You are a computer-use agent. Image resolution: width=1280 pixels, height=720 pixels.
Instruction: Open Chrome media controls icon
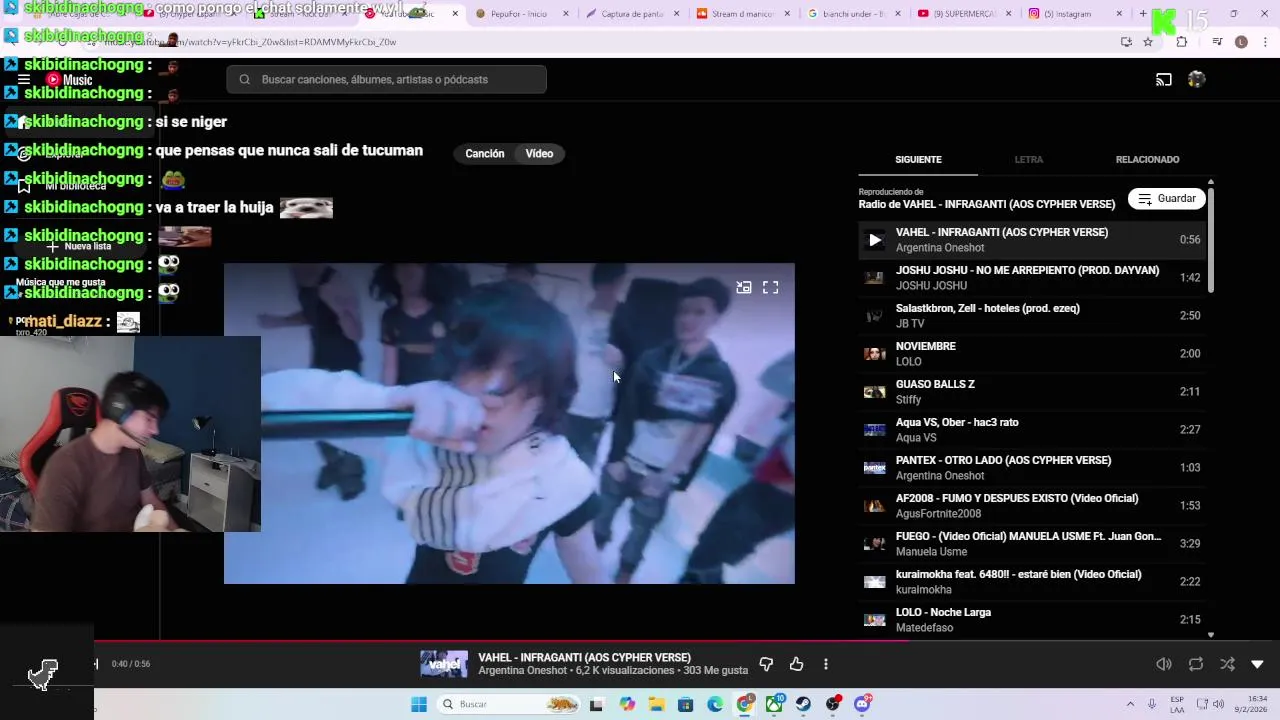pos(1217,42)
